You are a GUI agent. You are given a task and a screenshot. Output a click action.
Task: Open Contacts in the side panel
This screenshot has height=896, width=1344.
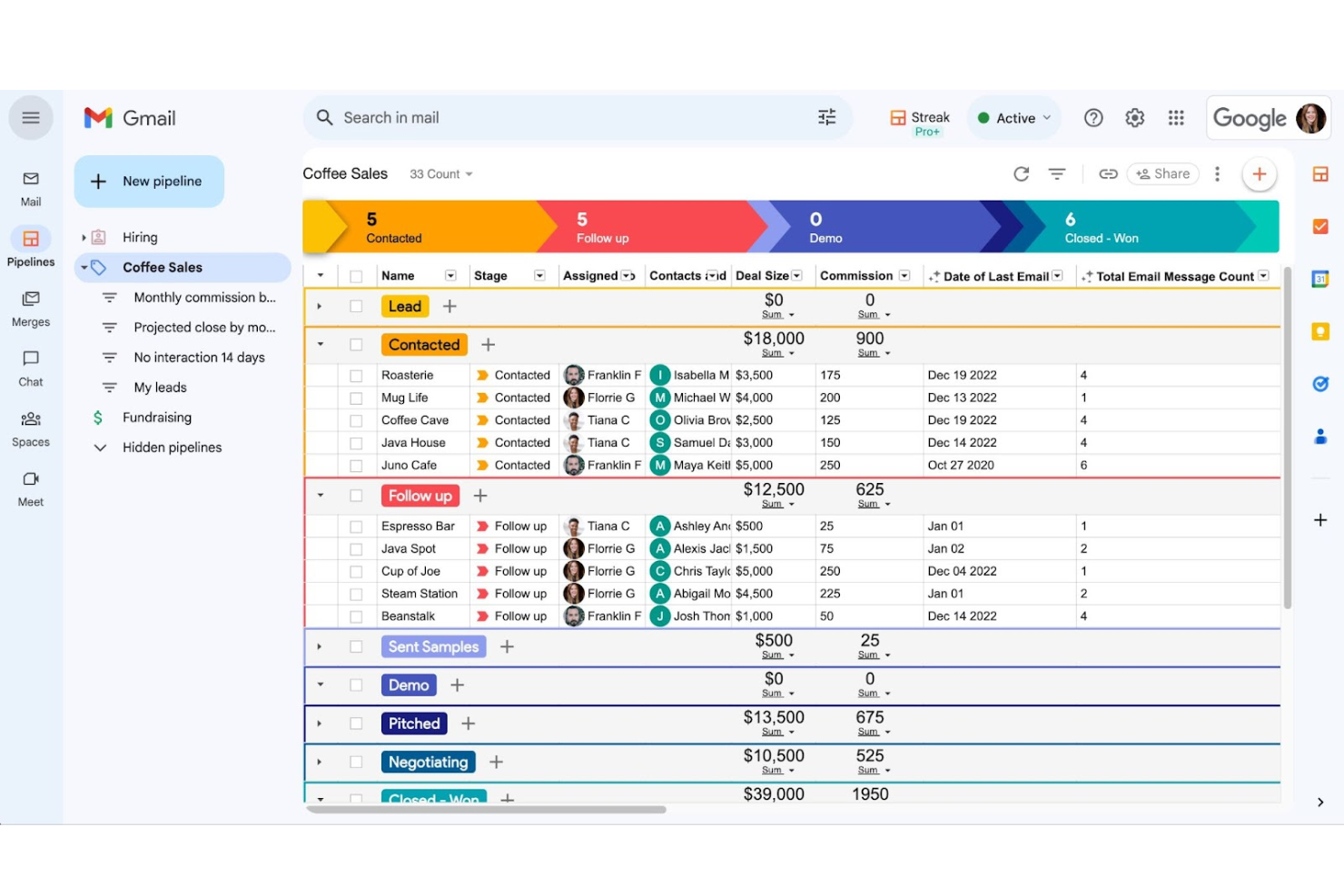1320,437
